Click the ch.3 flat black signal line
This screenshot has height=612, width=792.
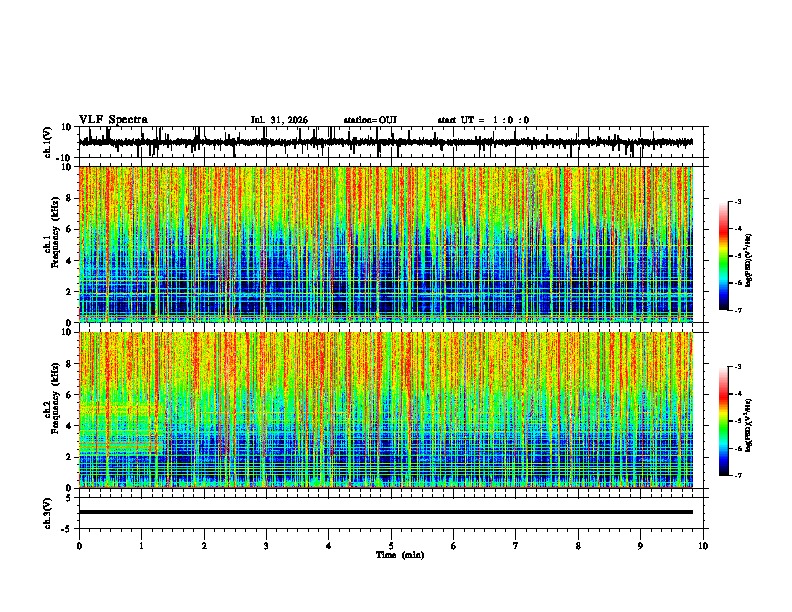pyautogui.click(x=386, y=512)
